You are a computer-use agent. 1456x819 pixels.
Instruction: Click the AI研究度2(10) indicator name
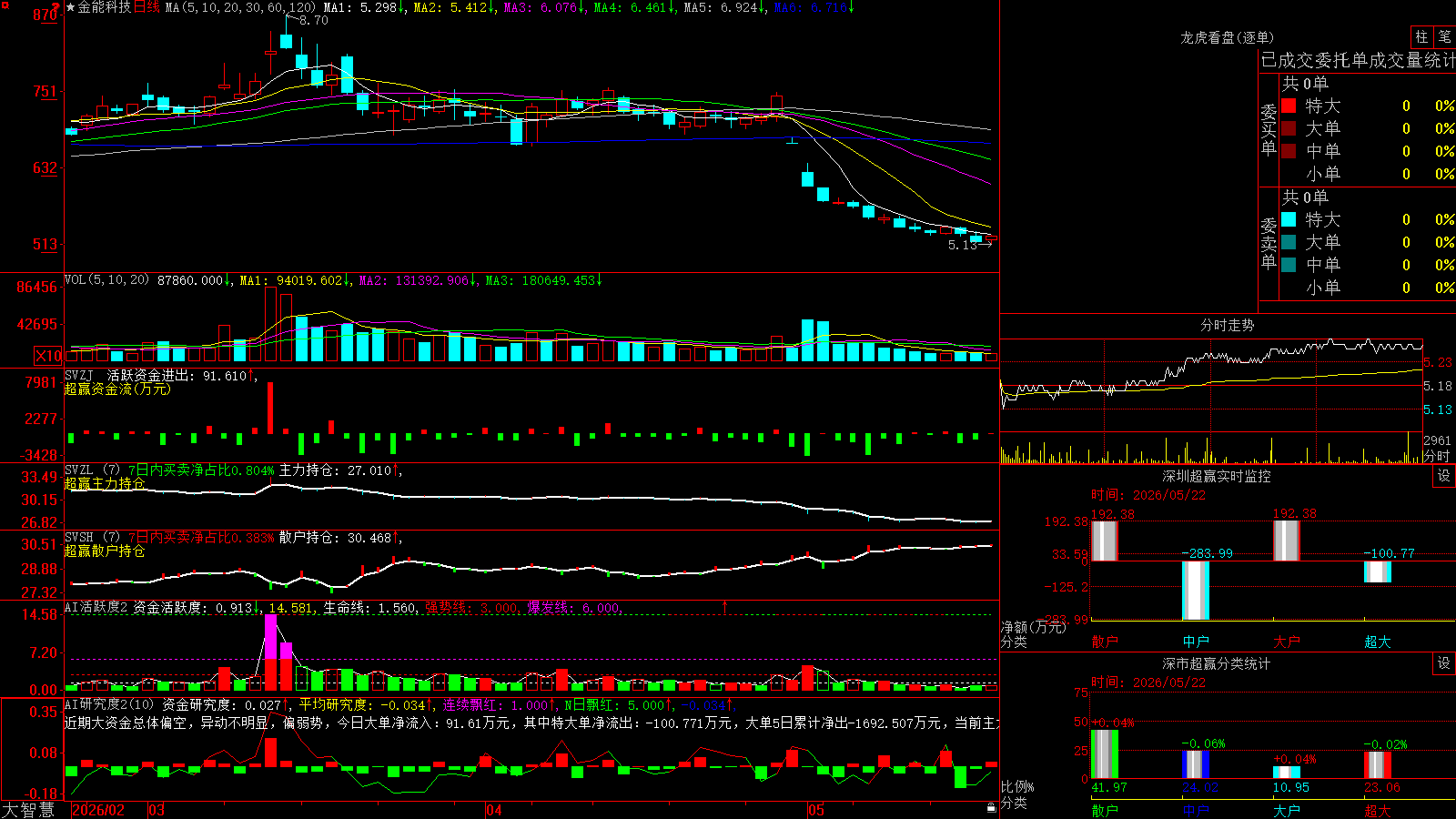(x=109, y=704)
